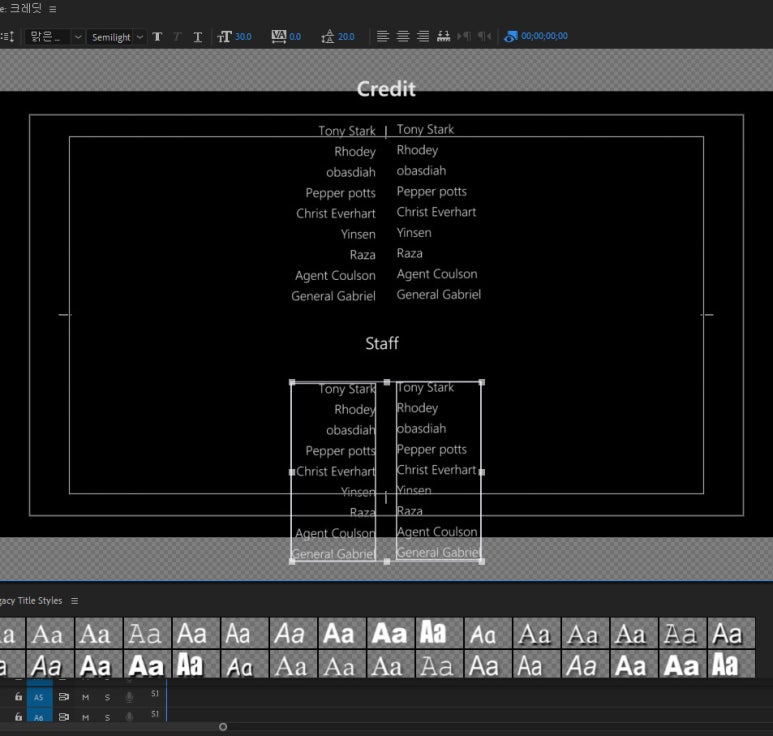Viewport: 773px width, 736px height.
Task: Click left-middle handle of selected text box
Action: click(292, 472)
